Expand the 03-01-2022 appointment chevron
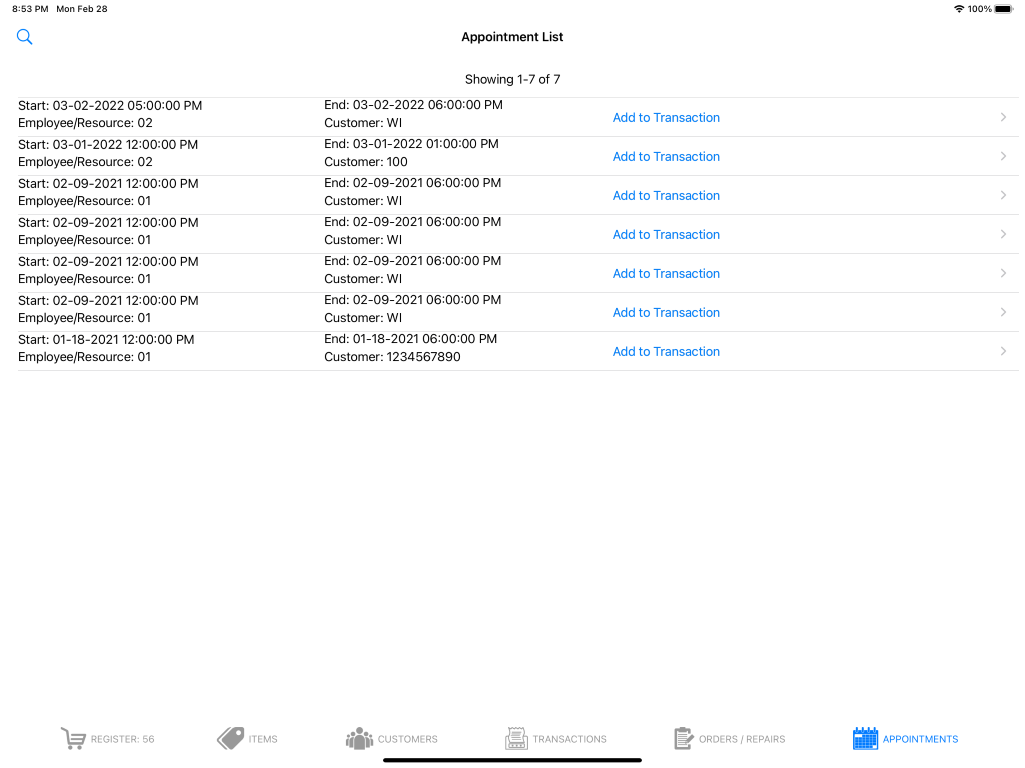This screenshot has width=1025, height=768. point(1003,156)
